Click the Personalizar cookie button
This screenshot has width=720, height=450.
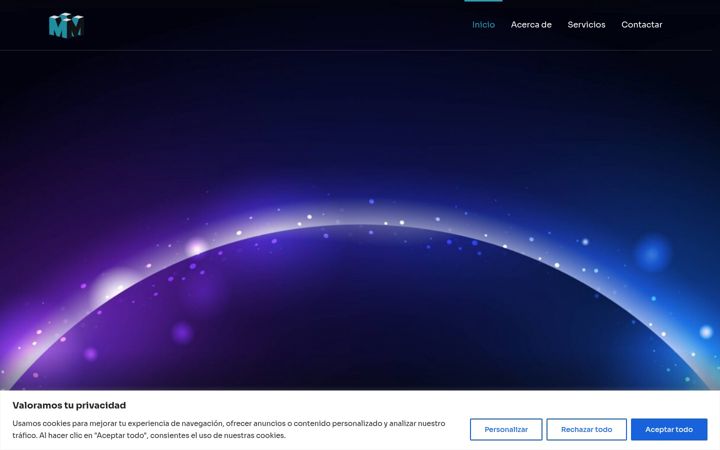tap(506, 429)
